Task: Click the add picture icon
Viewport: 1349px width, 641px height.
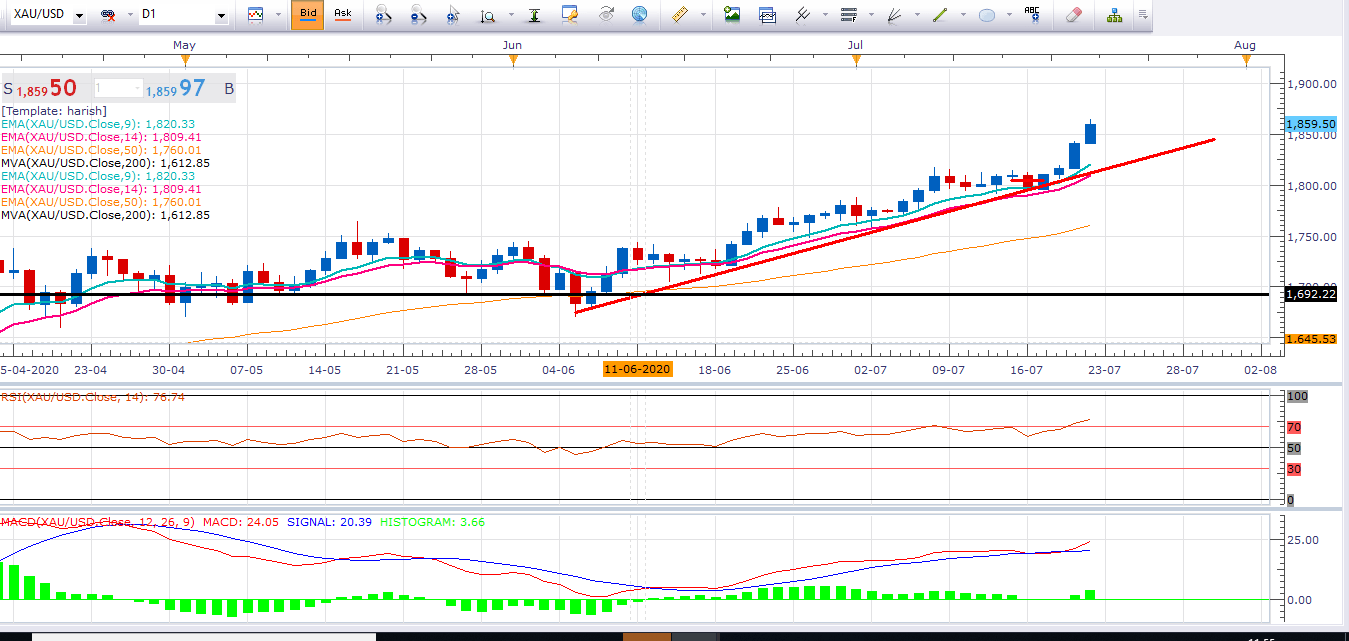Action: (x=732, y=15)
